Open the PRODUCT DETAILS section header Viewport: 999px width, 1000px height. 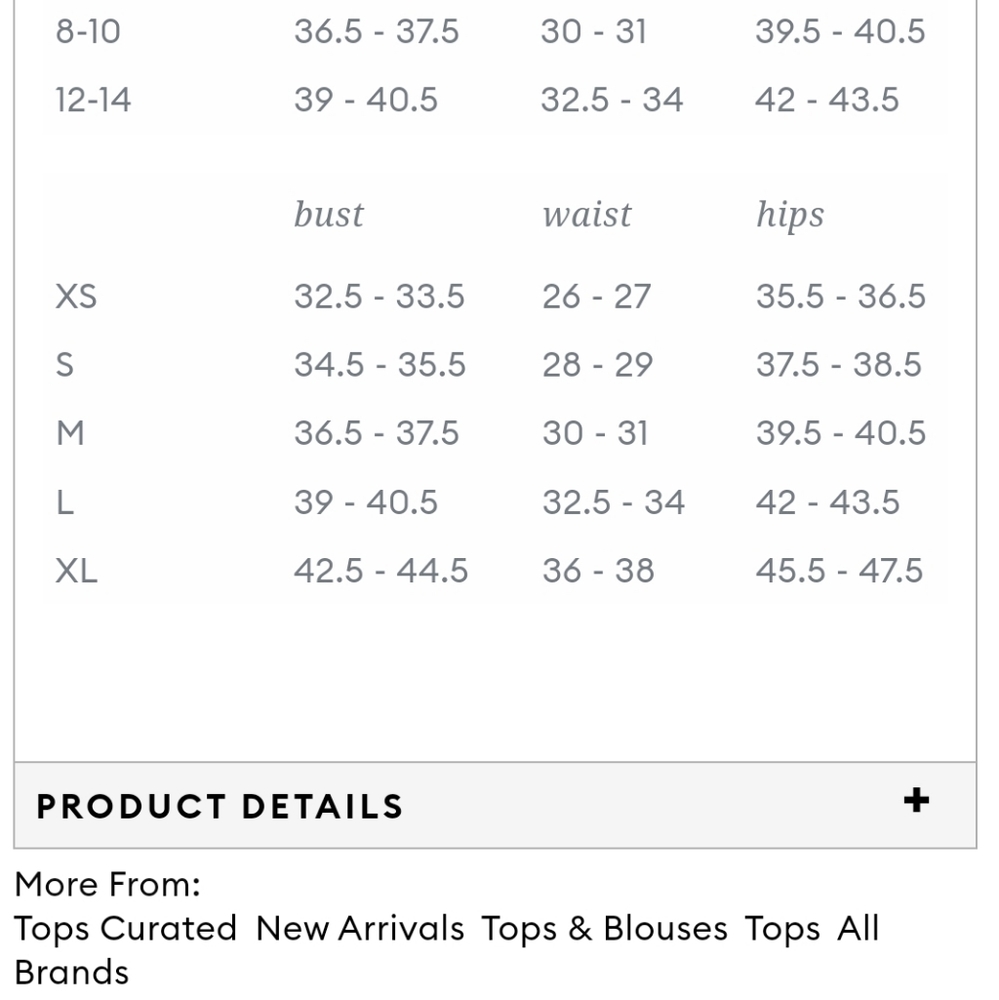click(495, 805)
